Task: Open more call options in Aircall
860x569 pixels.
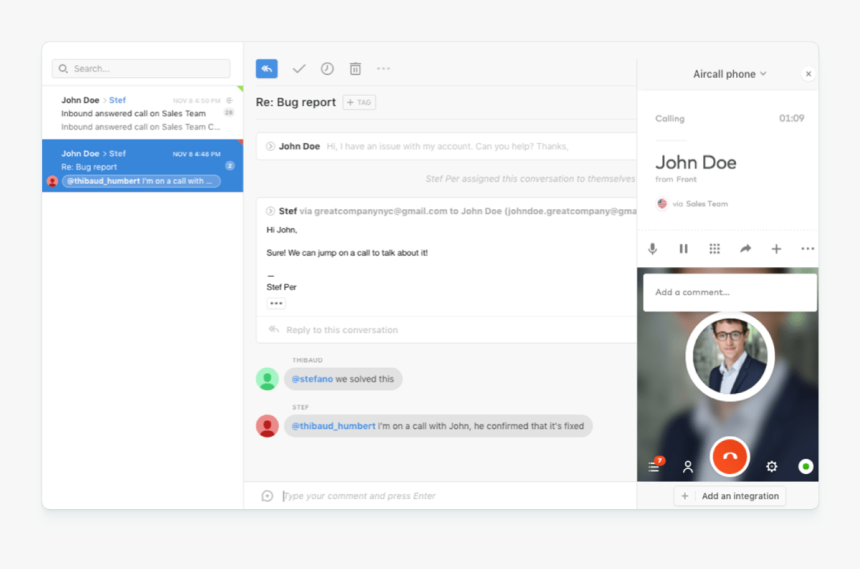Action: (x=807, y=249)
